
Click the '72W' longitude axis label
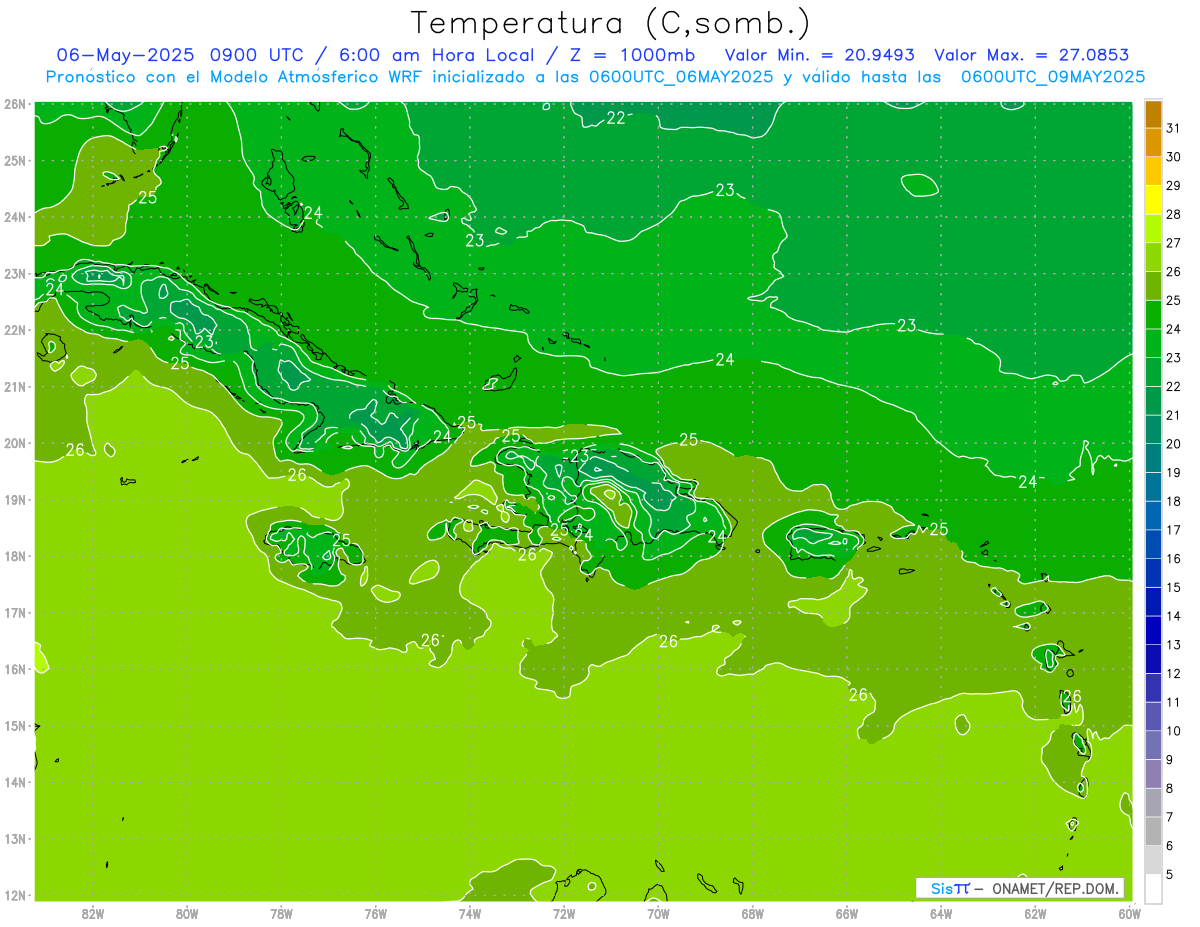coord(564,913)
